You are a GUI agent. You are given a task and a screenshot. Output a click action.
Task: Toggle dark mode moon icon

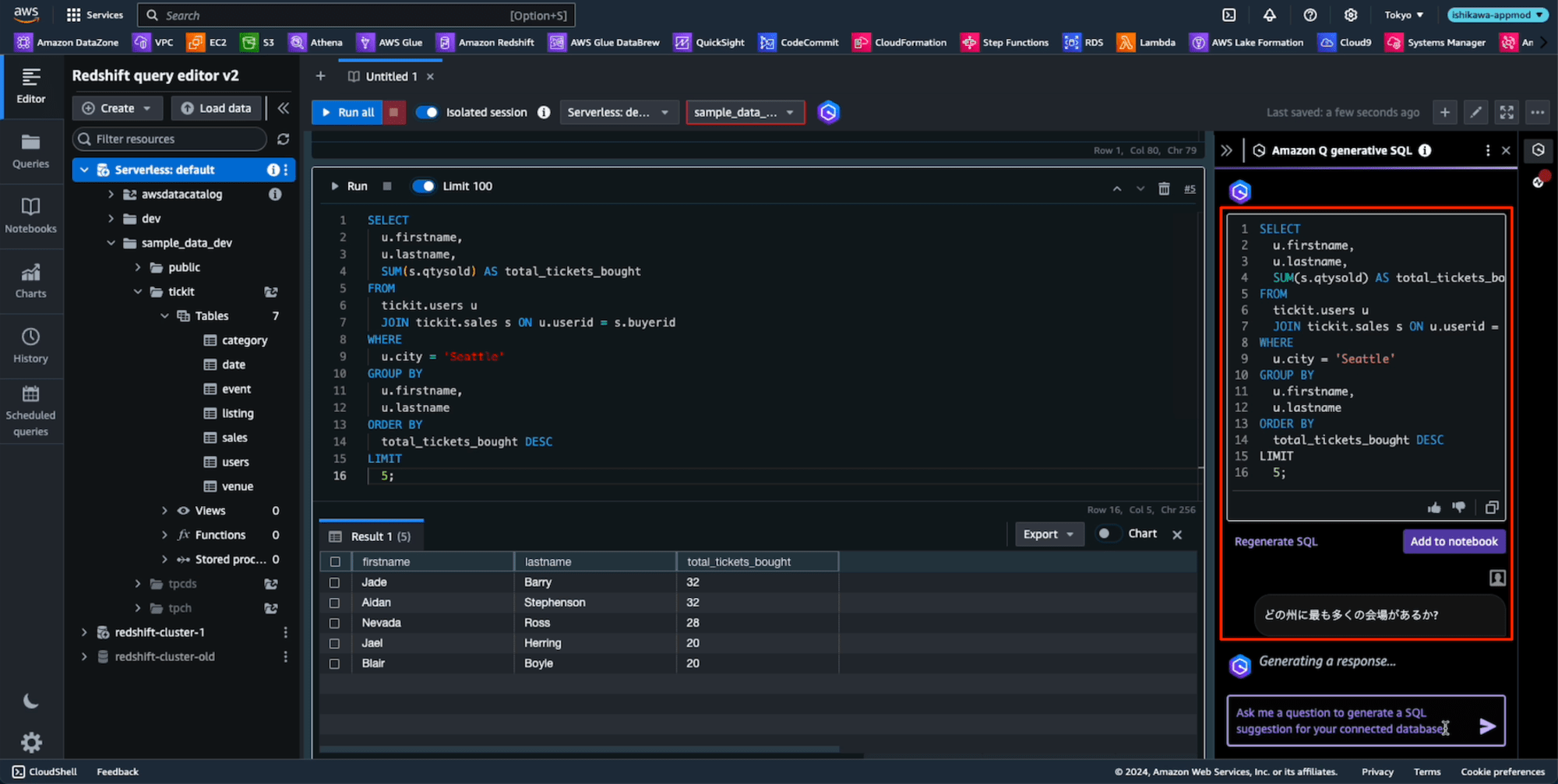31,701
